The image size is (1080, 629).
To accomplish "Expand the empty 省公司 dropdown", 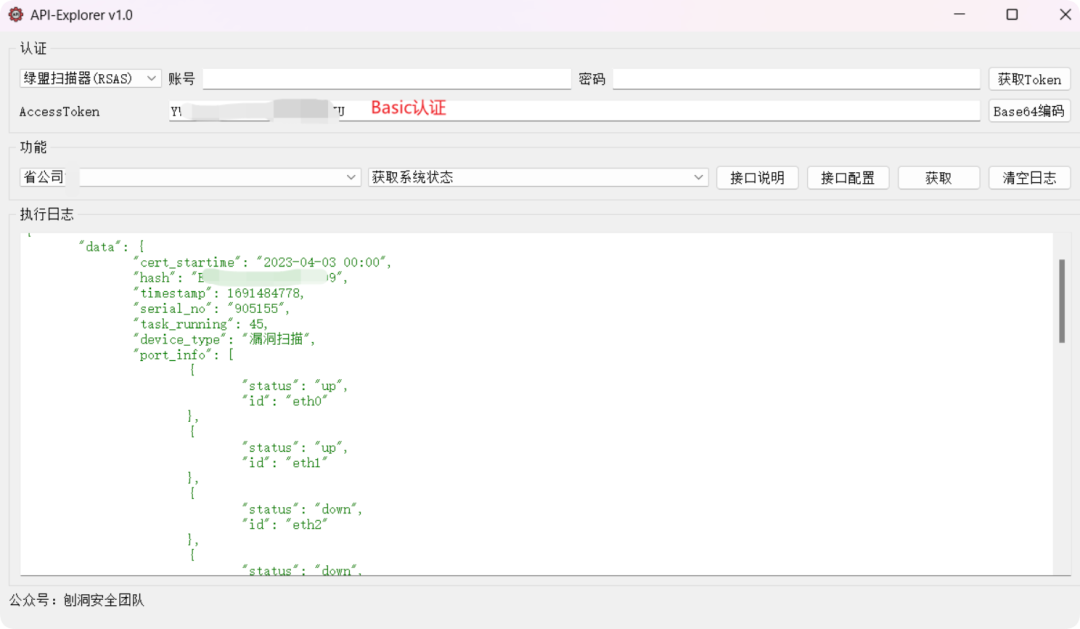I will click(x=220, y=178).
